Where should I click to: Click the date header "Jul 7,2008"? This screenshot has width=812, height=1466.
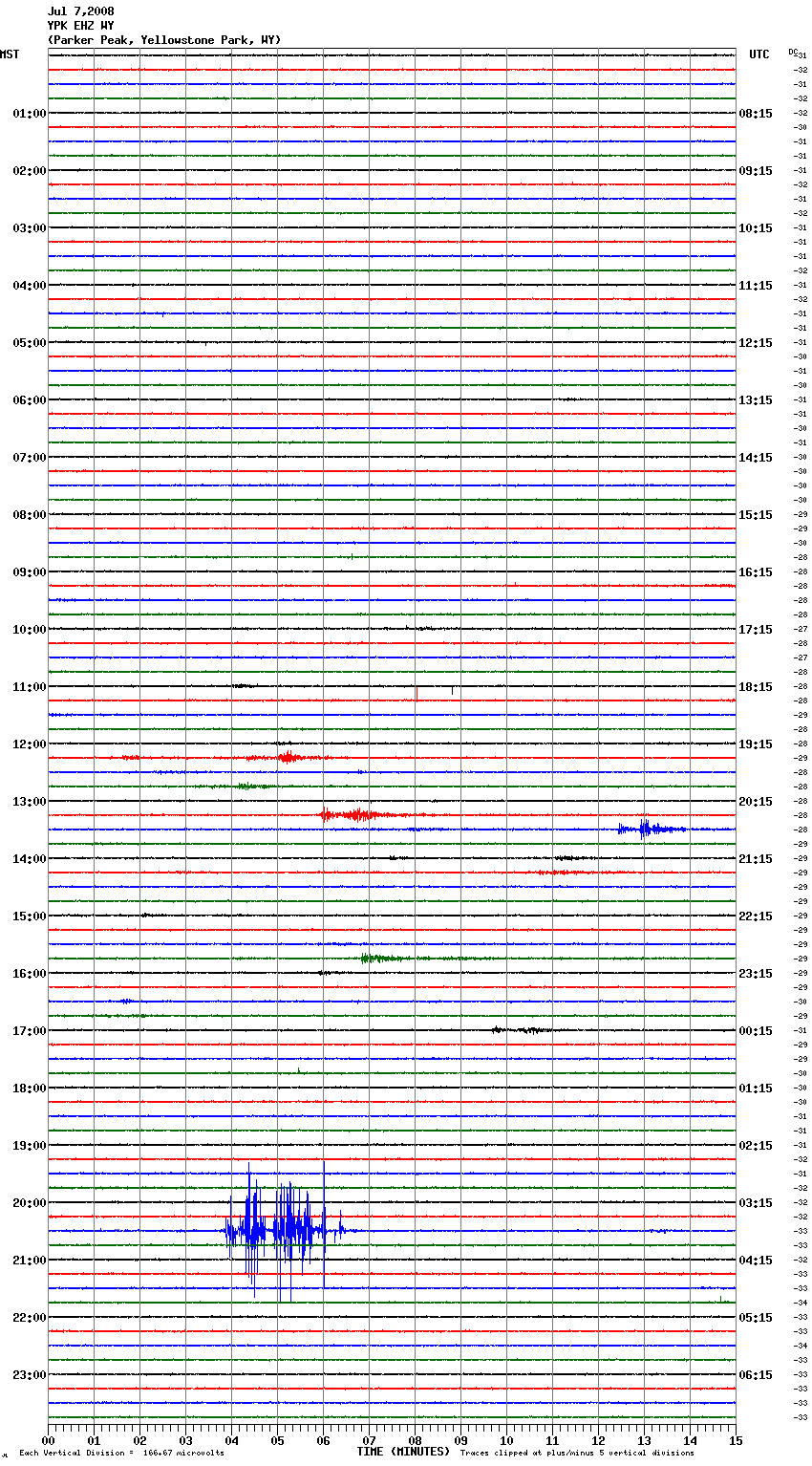pyautogui.click(x=81, y=11)
